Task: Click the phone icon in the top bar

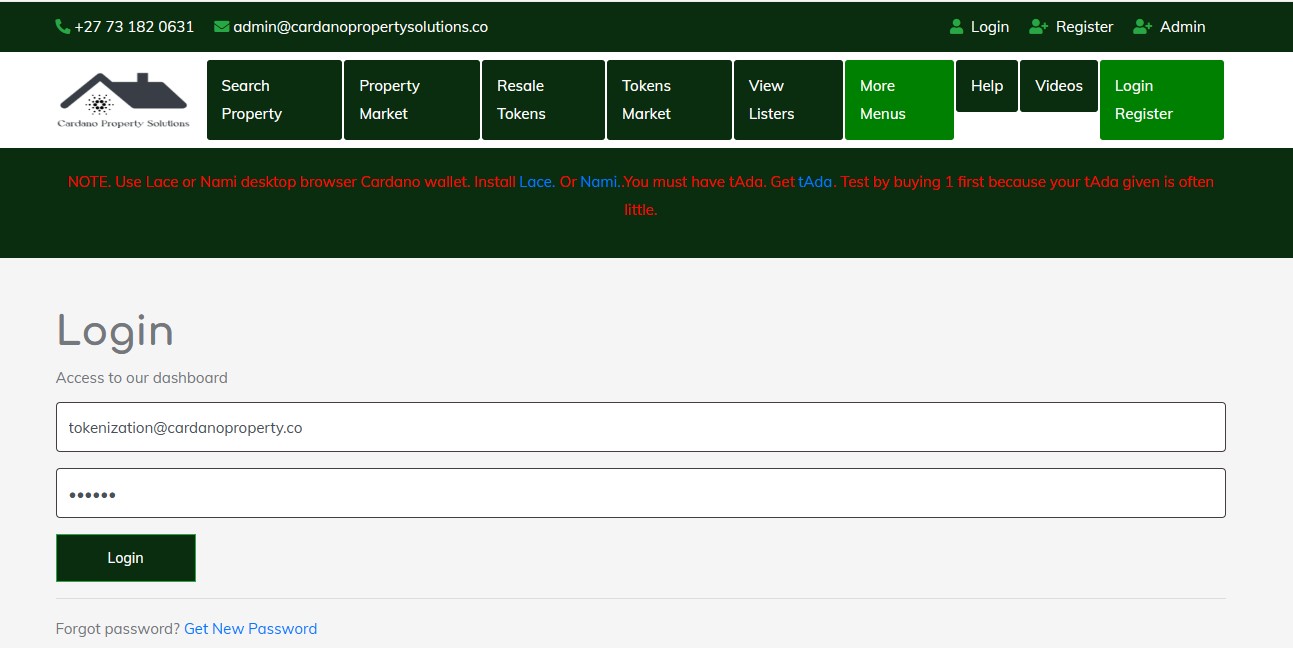Action: click(62, 26)
